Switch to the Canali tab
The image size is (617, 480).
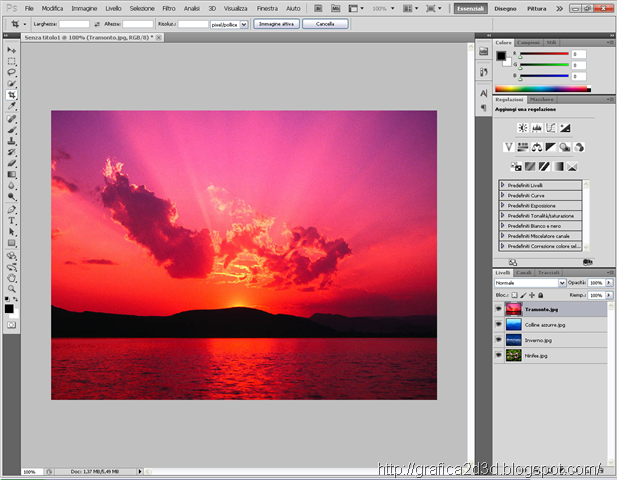coord(525,272)
